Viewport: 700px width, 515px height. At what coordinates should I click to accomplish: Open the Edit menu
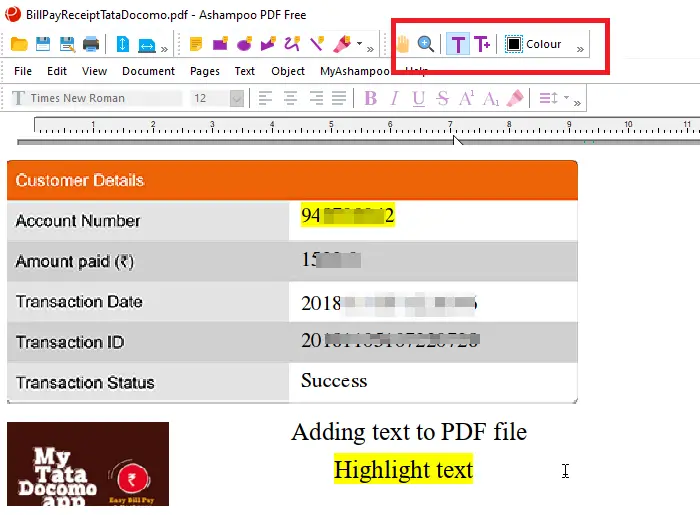point(57,71)
